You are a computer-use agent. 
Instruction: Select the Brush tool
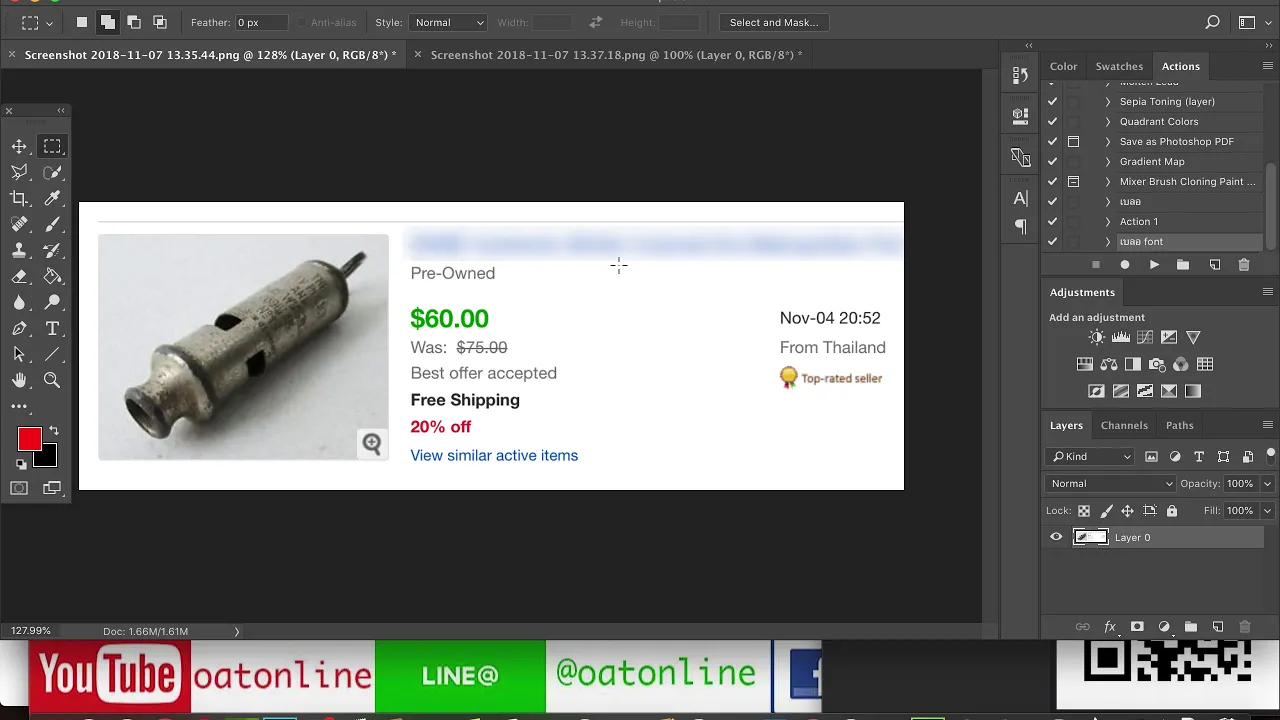[52, 225]
